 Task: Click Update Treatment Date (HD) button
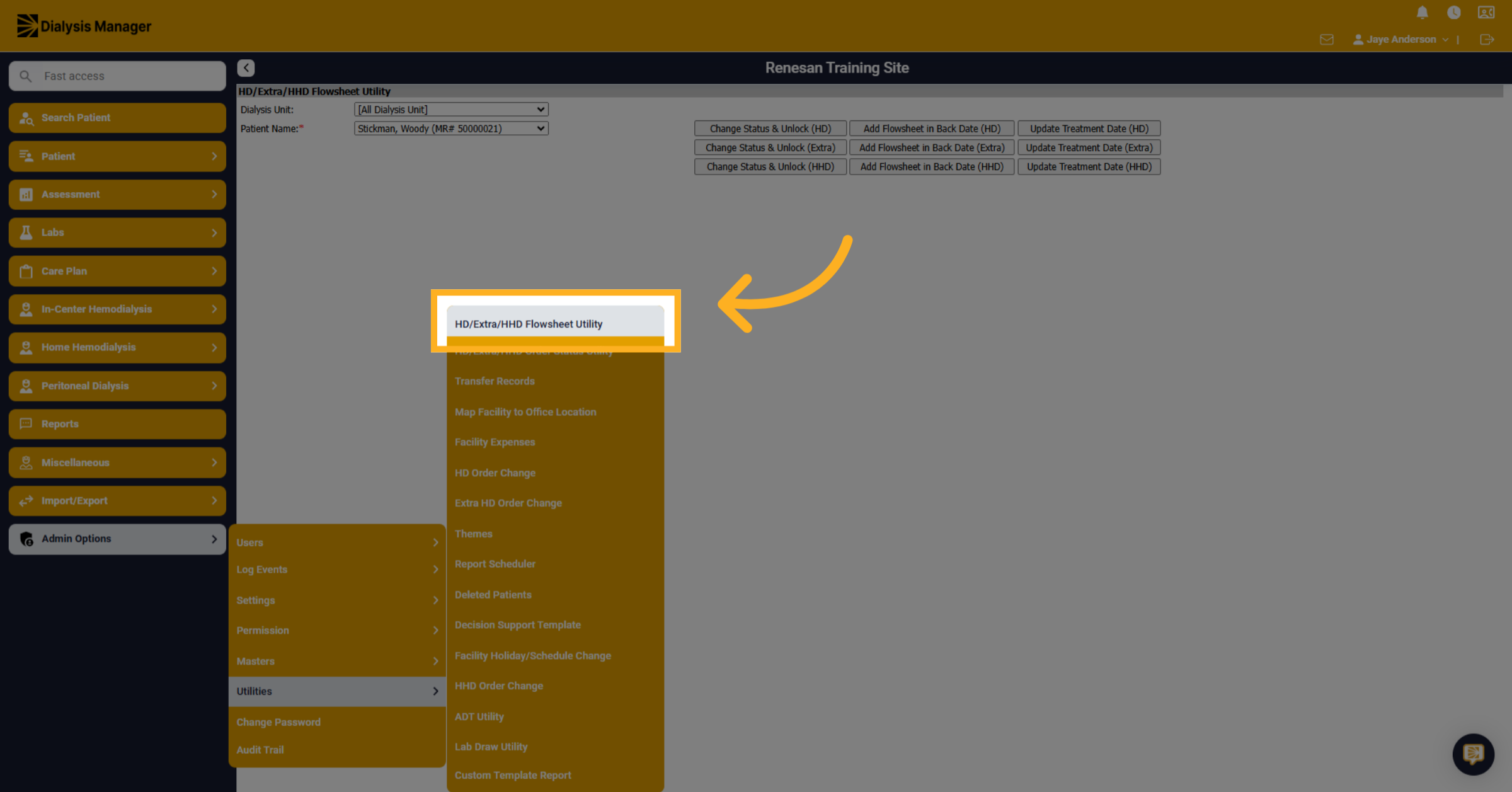click(1089, 129)
